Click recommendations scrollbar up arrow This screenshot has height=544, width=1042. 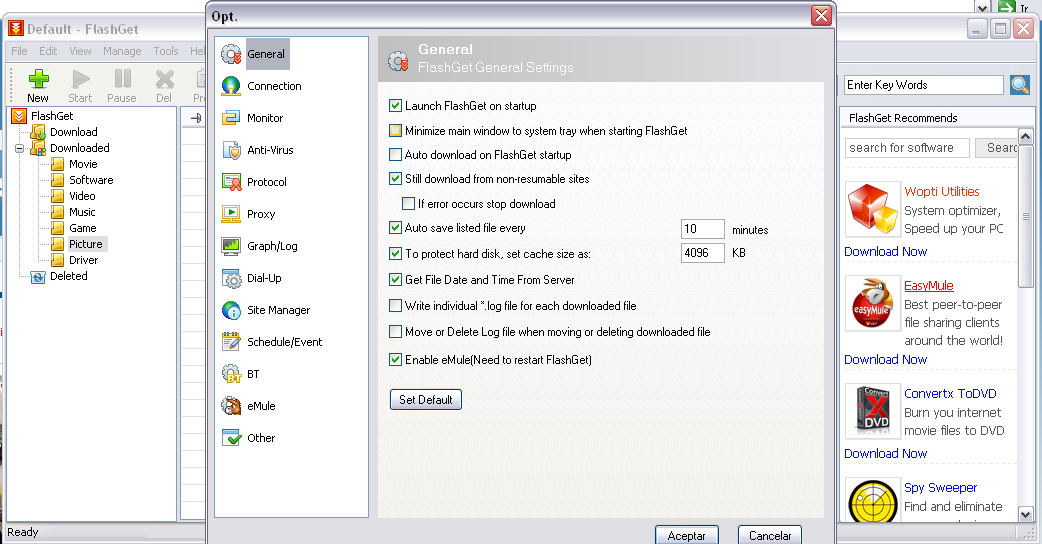click(x=1025, y=136)
